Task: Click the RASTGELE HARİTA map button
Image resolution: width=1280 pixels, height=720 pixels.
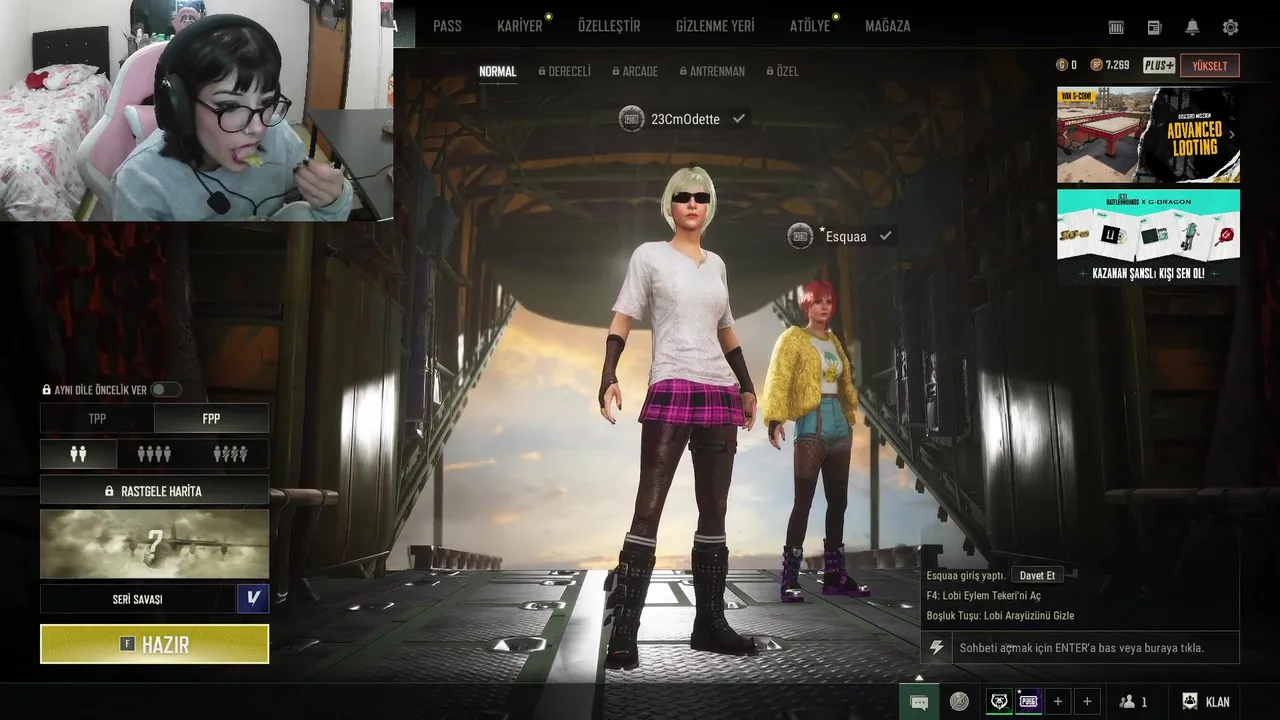Action: click(x=154, y=491)
